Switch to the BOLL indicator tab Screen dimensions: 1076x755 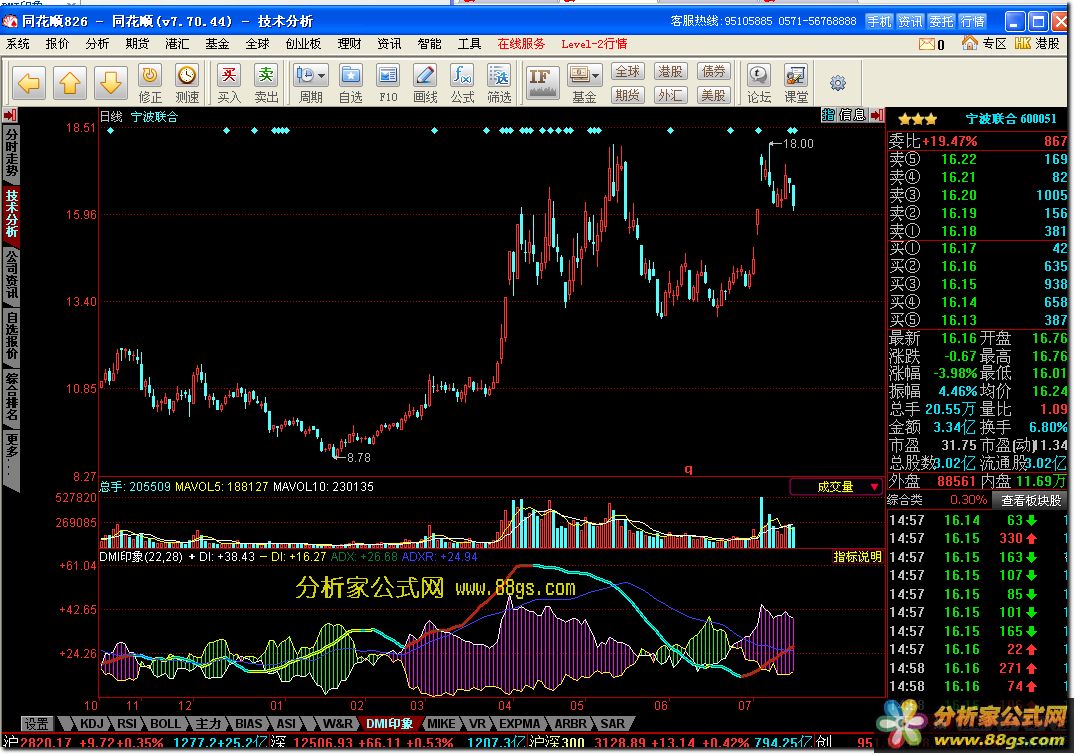165,723
